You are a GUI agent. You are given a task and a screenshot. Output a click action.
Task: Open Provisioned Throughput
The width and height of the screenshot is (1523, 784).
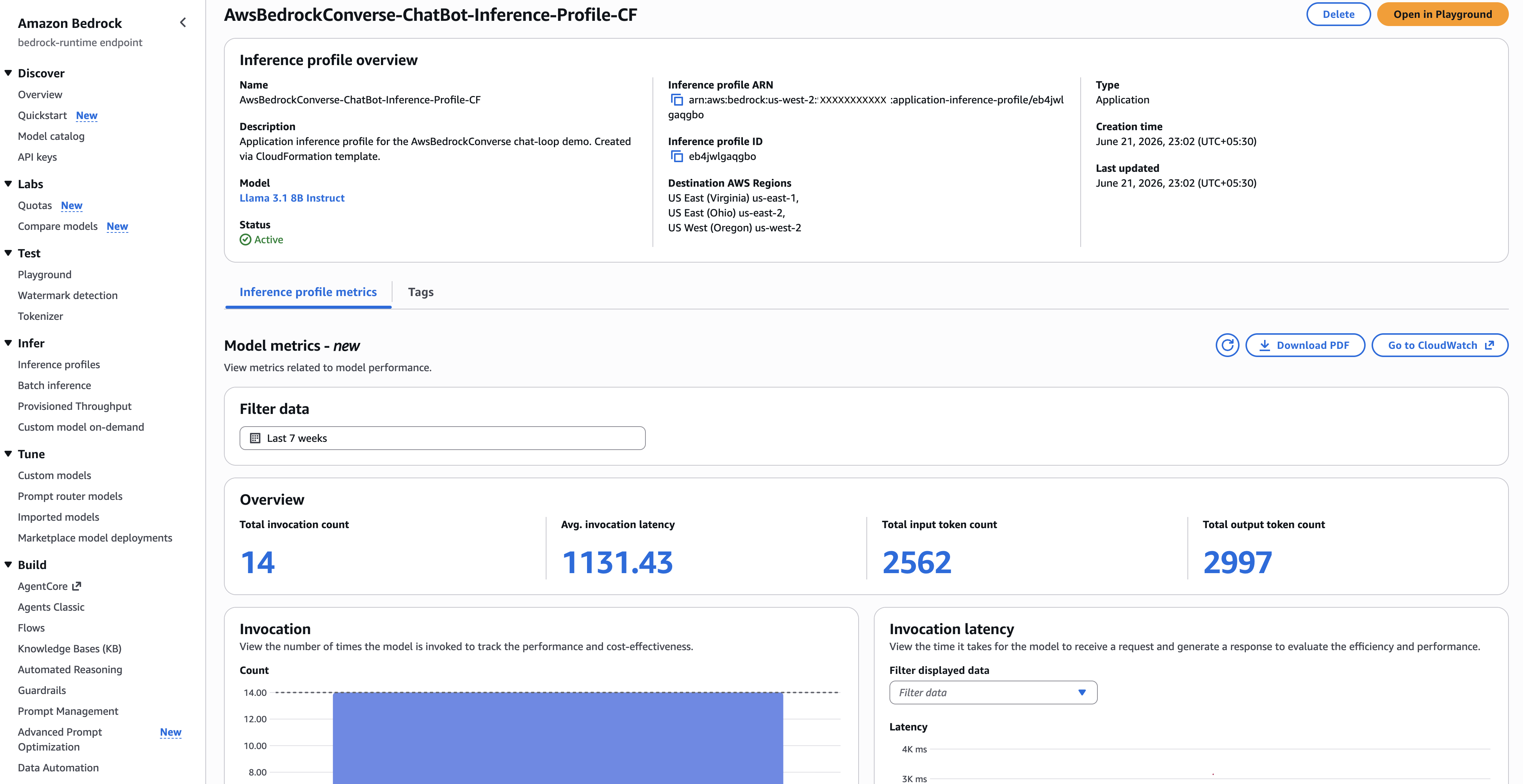(x=75, y=406)
